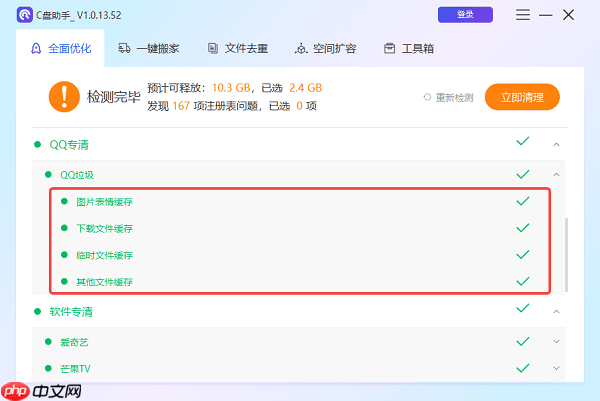Select the QQ垃圾 sub-item label

coord(77,175)
